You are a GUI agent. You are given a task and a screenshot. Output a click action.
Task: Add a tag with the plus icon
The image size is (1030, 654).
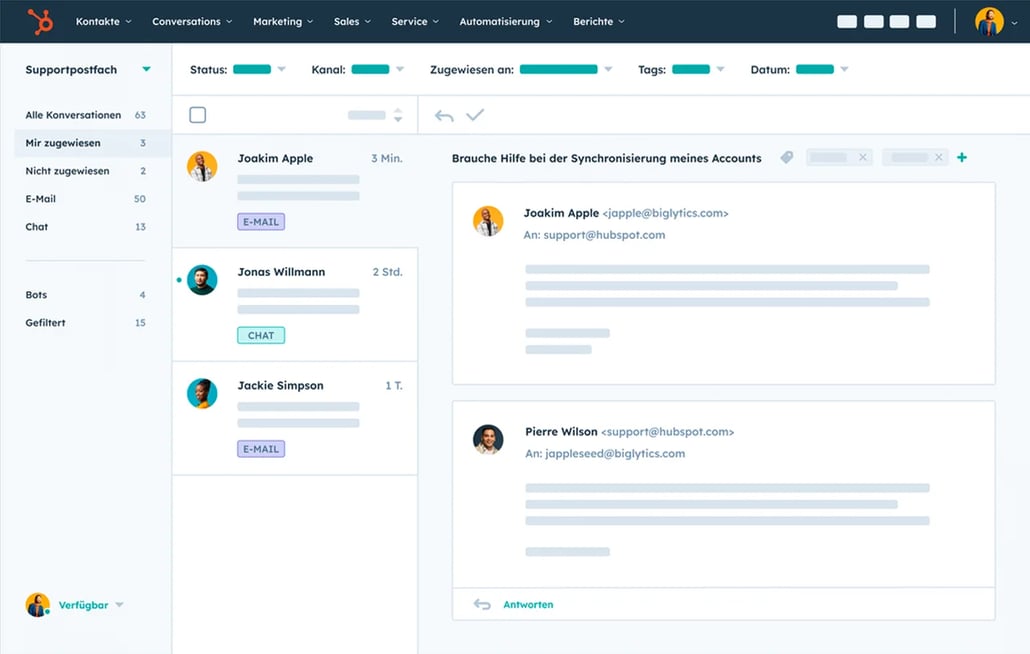pos(962,158)
